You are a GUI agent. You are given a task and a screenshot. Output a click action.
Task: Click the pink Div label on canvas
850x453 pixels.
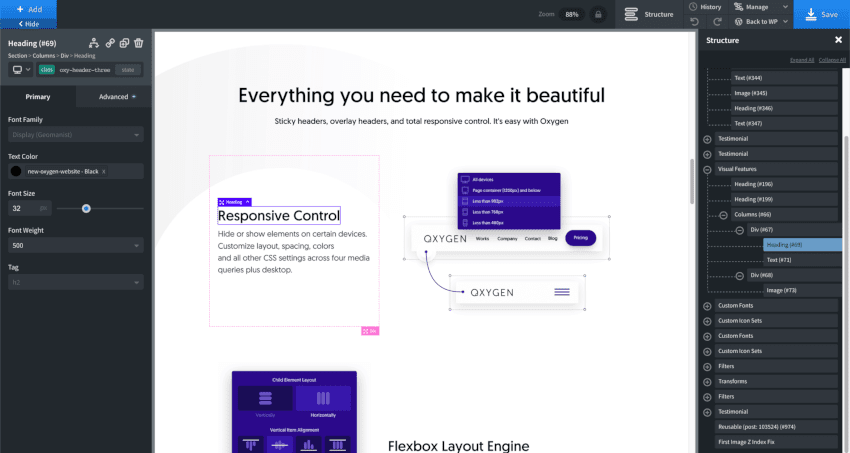(x=370, y=331)
